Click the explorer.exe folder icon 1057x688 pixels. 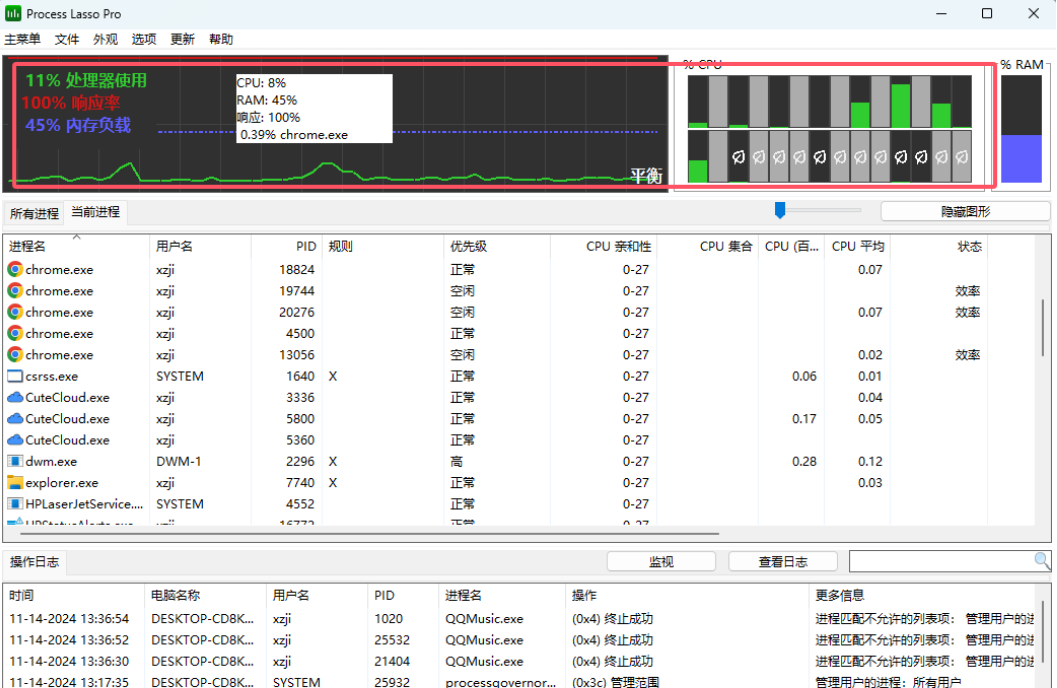[x=15, y=483]
